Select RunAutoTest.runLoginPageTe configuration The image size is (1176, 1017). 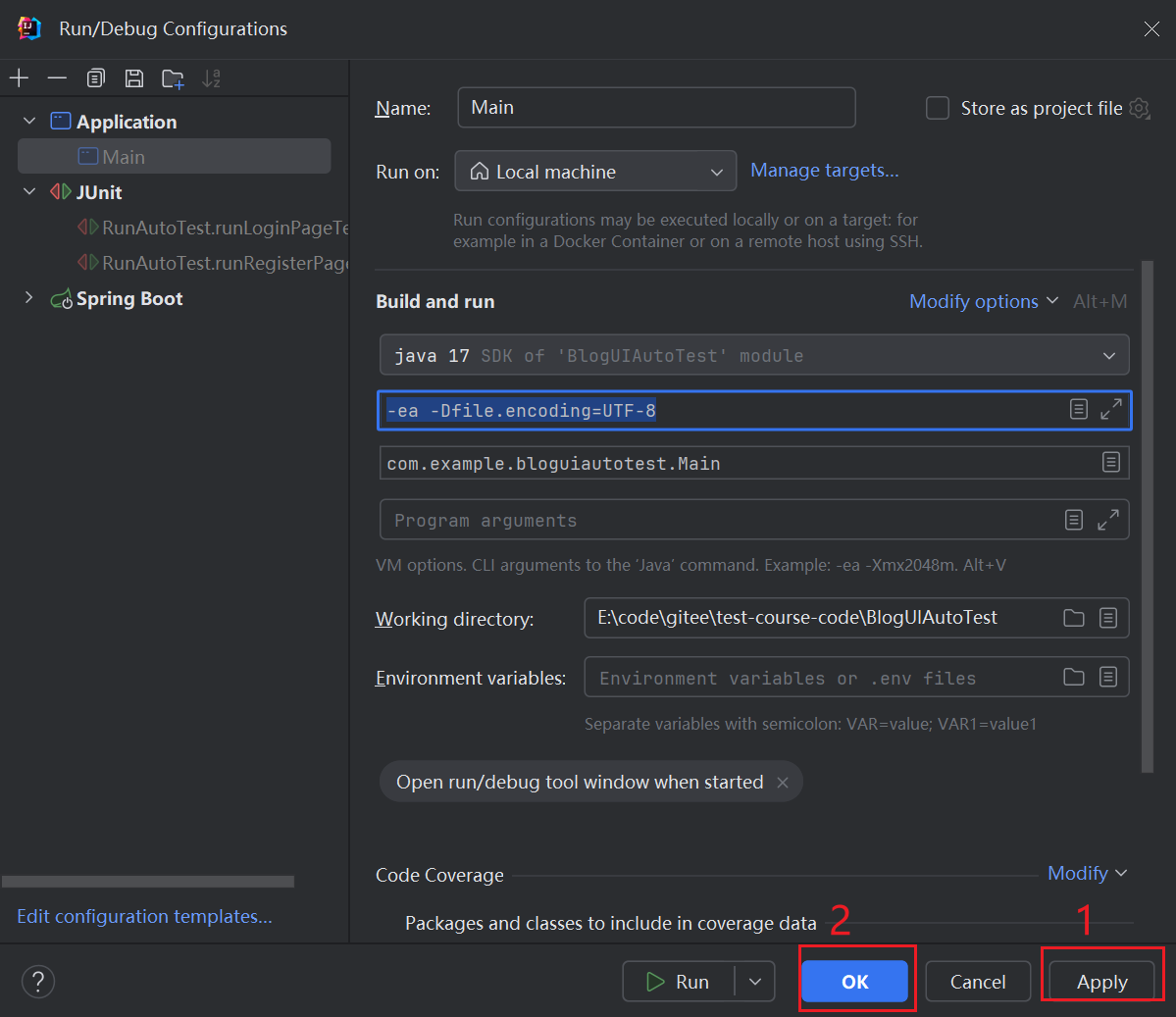point(213,228)
